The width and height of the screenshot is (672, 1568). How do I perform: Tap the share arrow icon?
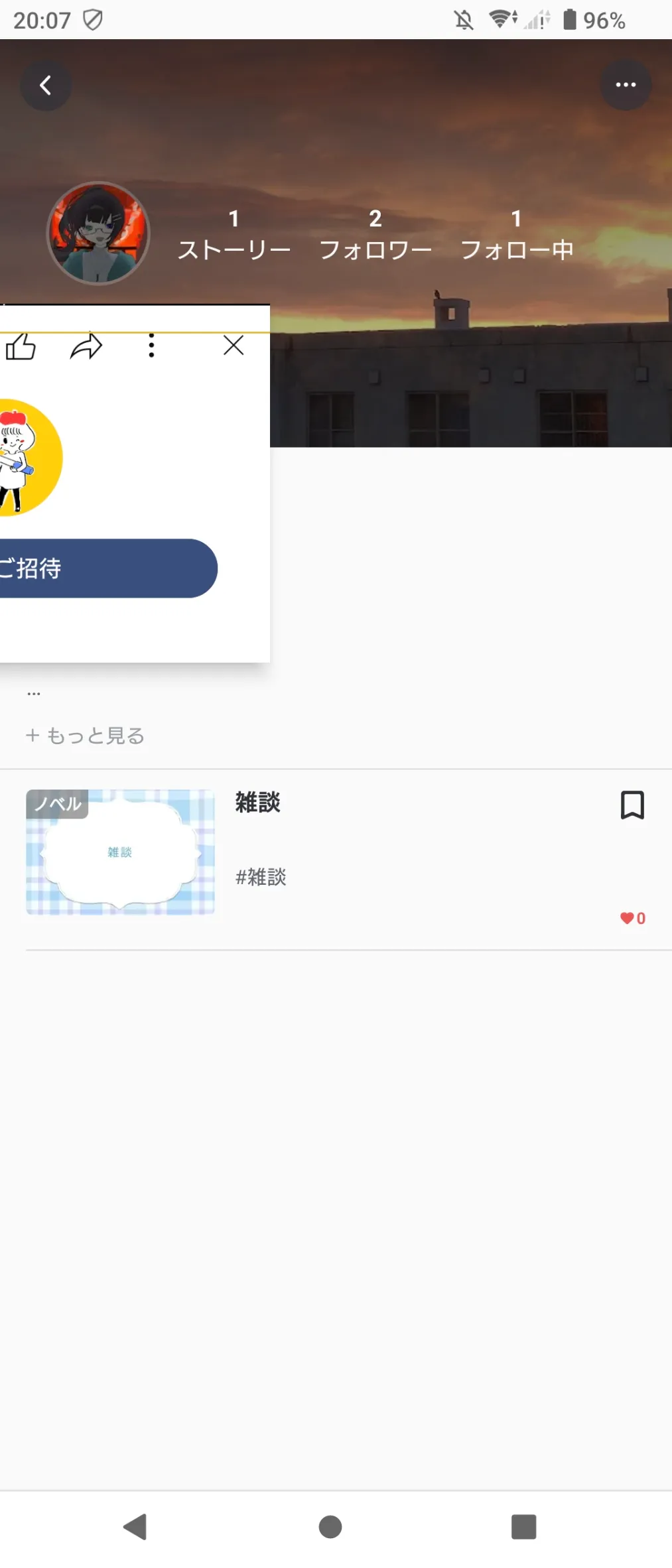86,346
